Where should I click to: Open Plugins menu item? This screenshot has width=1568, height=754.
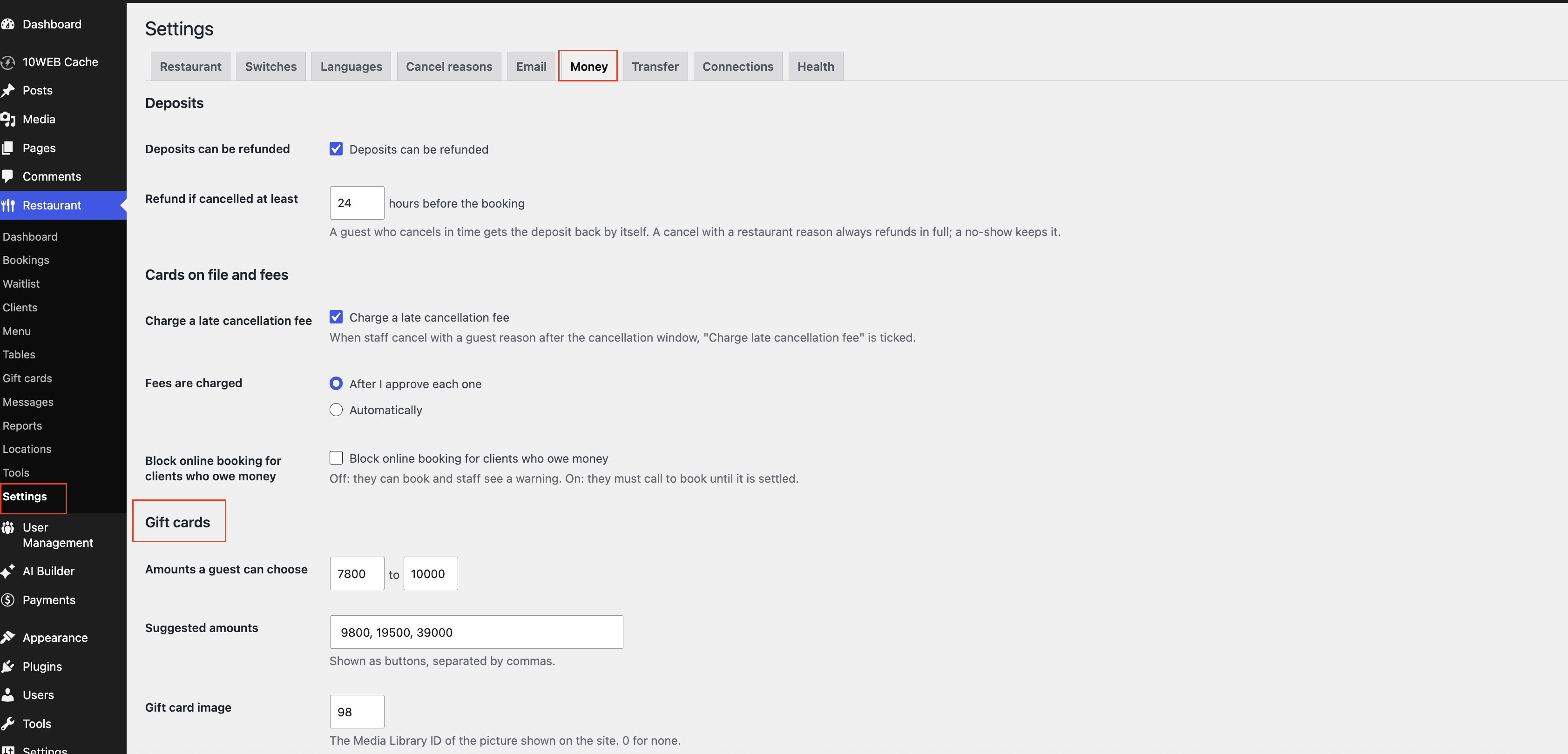[x=43, y=666]
